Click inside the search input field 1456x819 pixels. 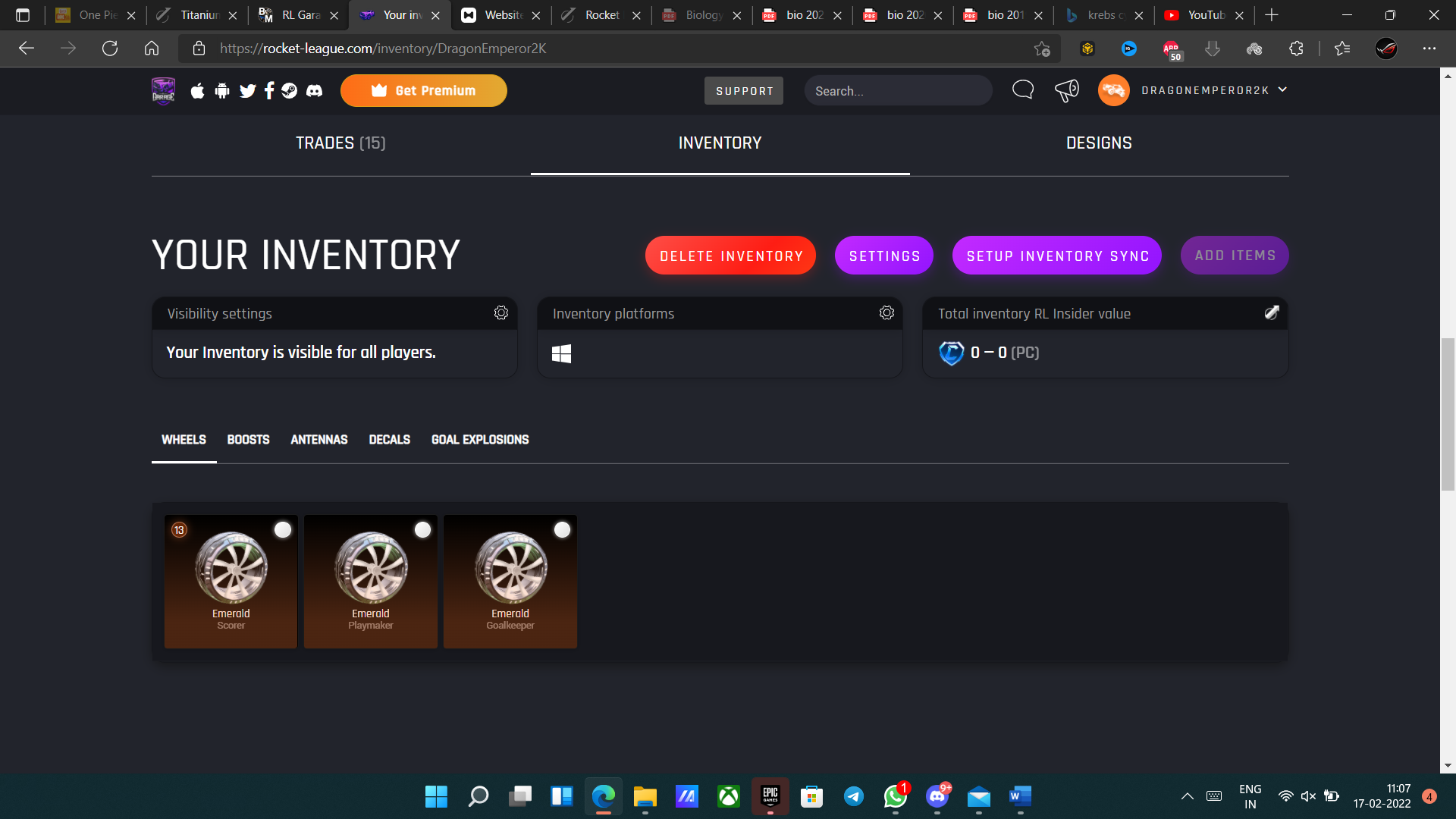click(x=899, y=90)
